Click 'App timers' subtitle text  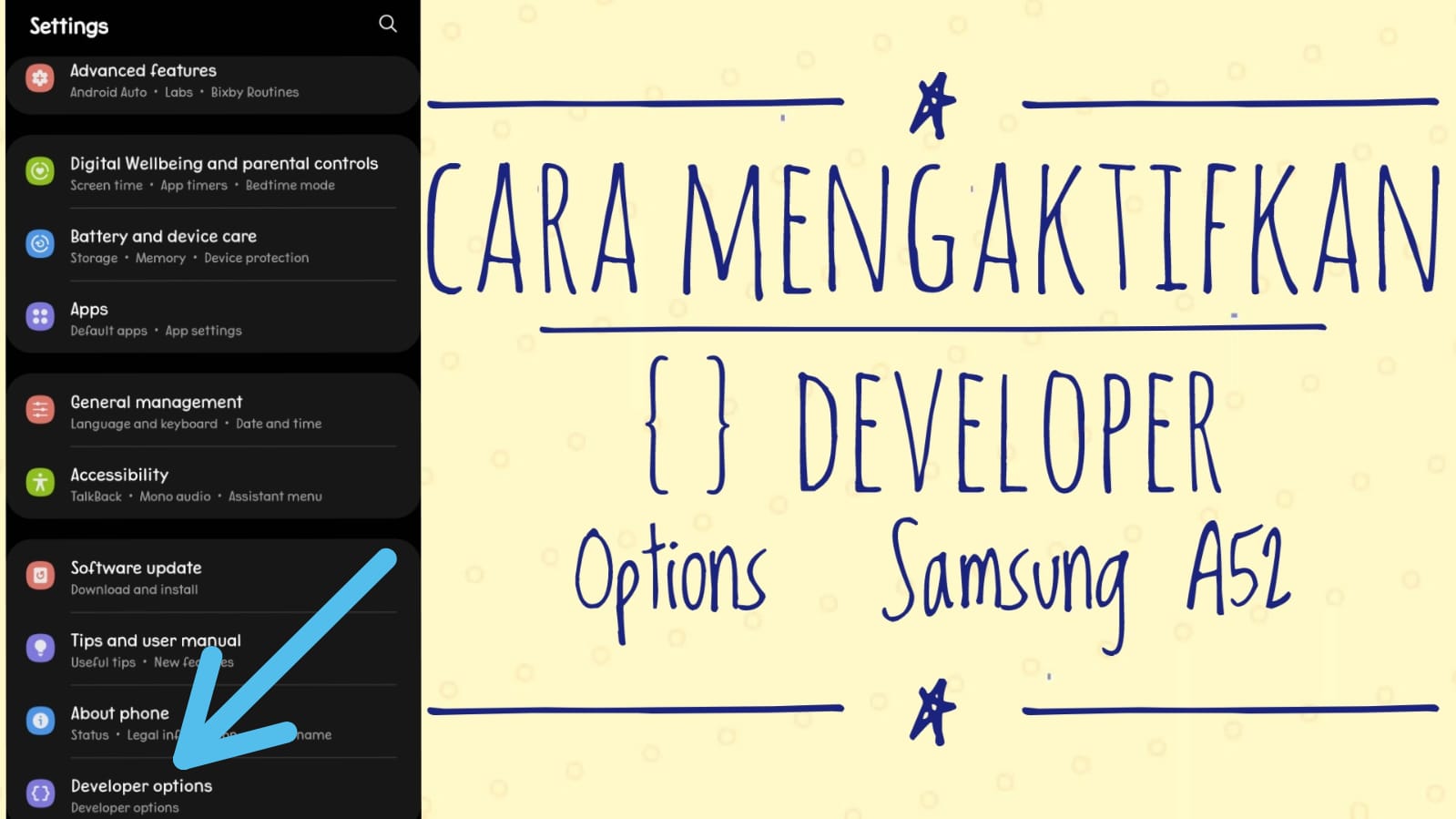194,185
